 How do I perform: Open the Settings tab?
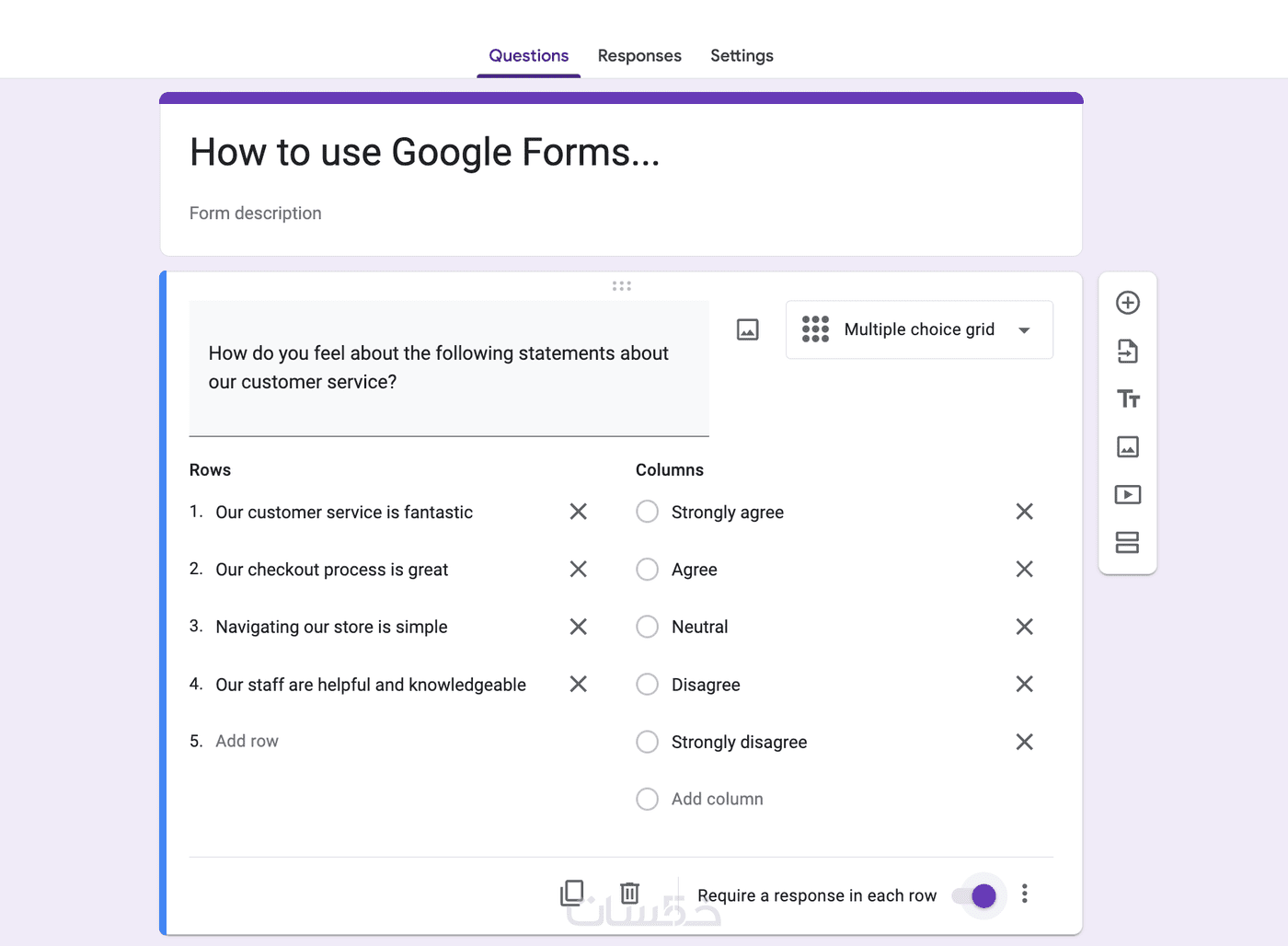[x=742, y=55]
